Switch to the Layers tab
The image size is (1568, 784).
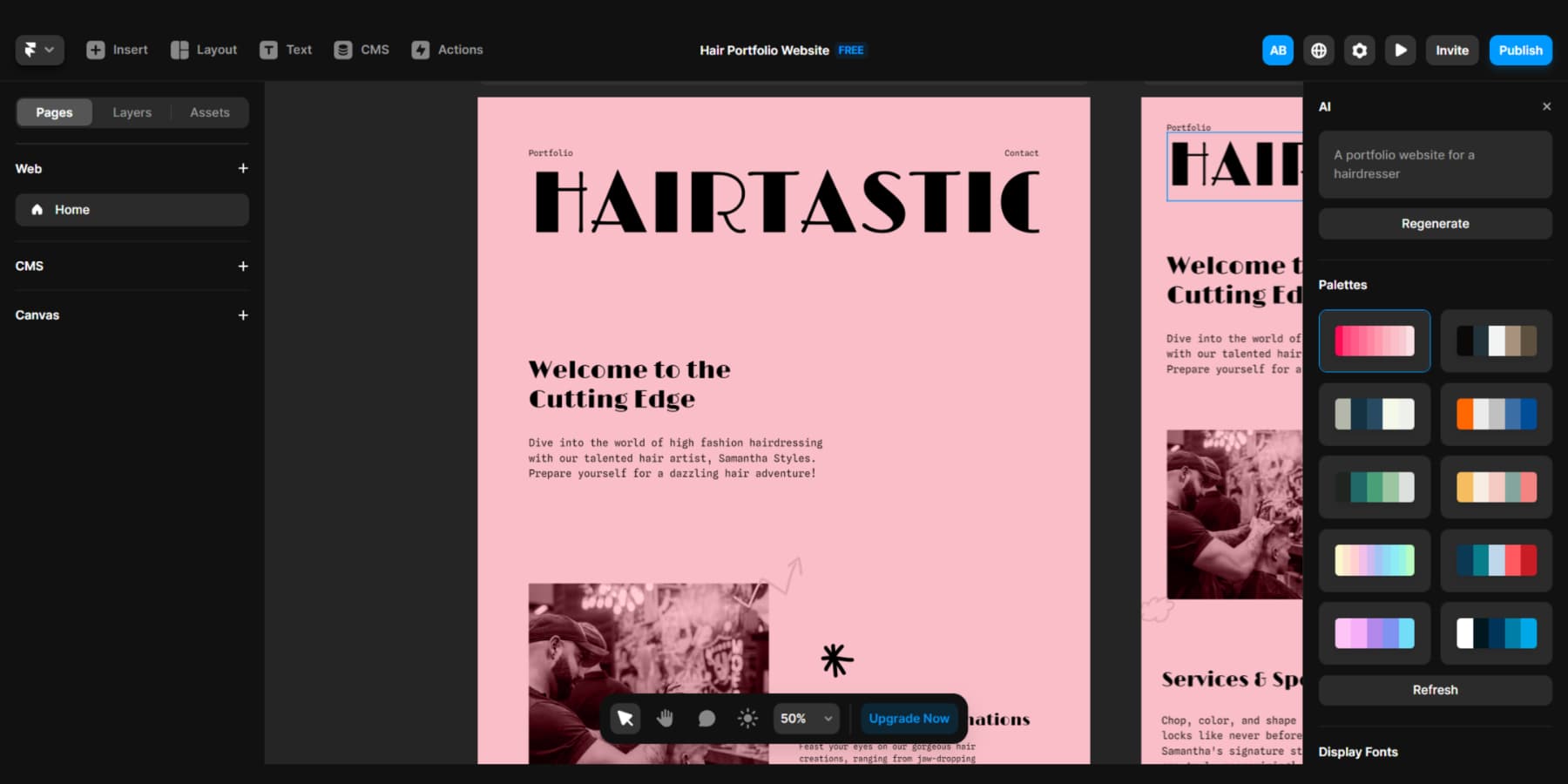coord(132,112)
